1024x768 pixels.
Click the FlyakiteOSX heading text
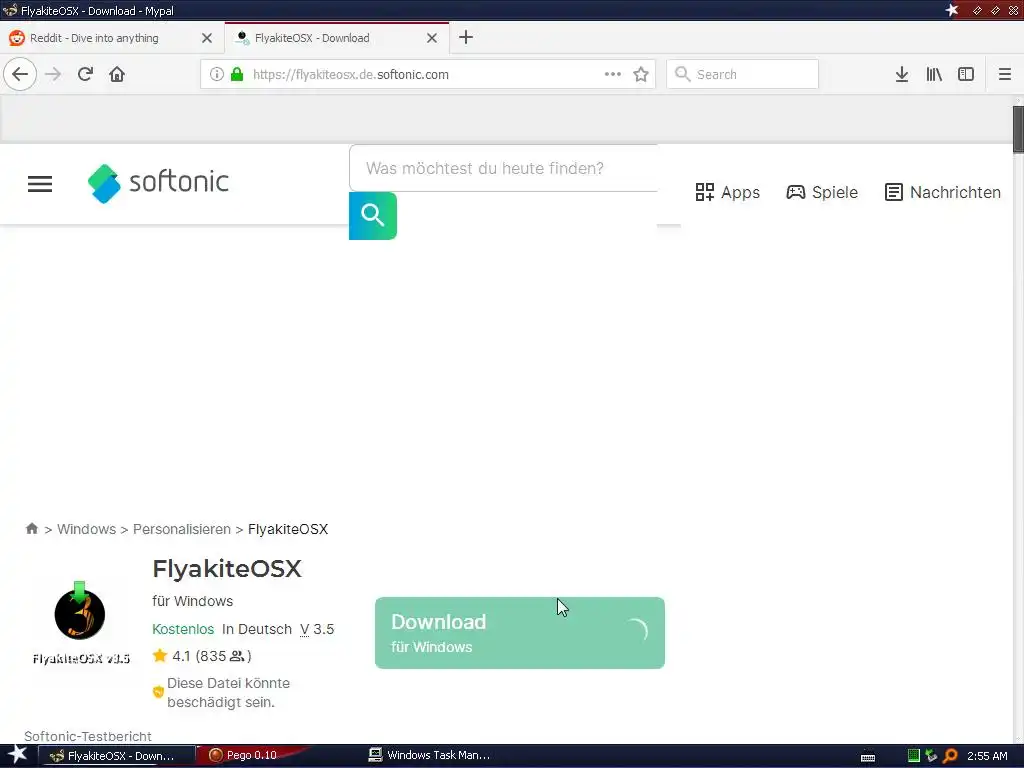[x=227, y=569]
